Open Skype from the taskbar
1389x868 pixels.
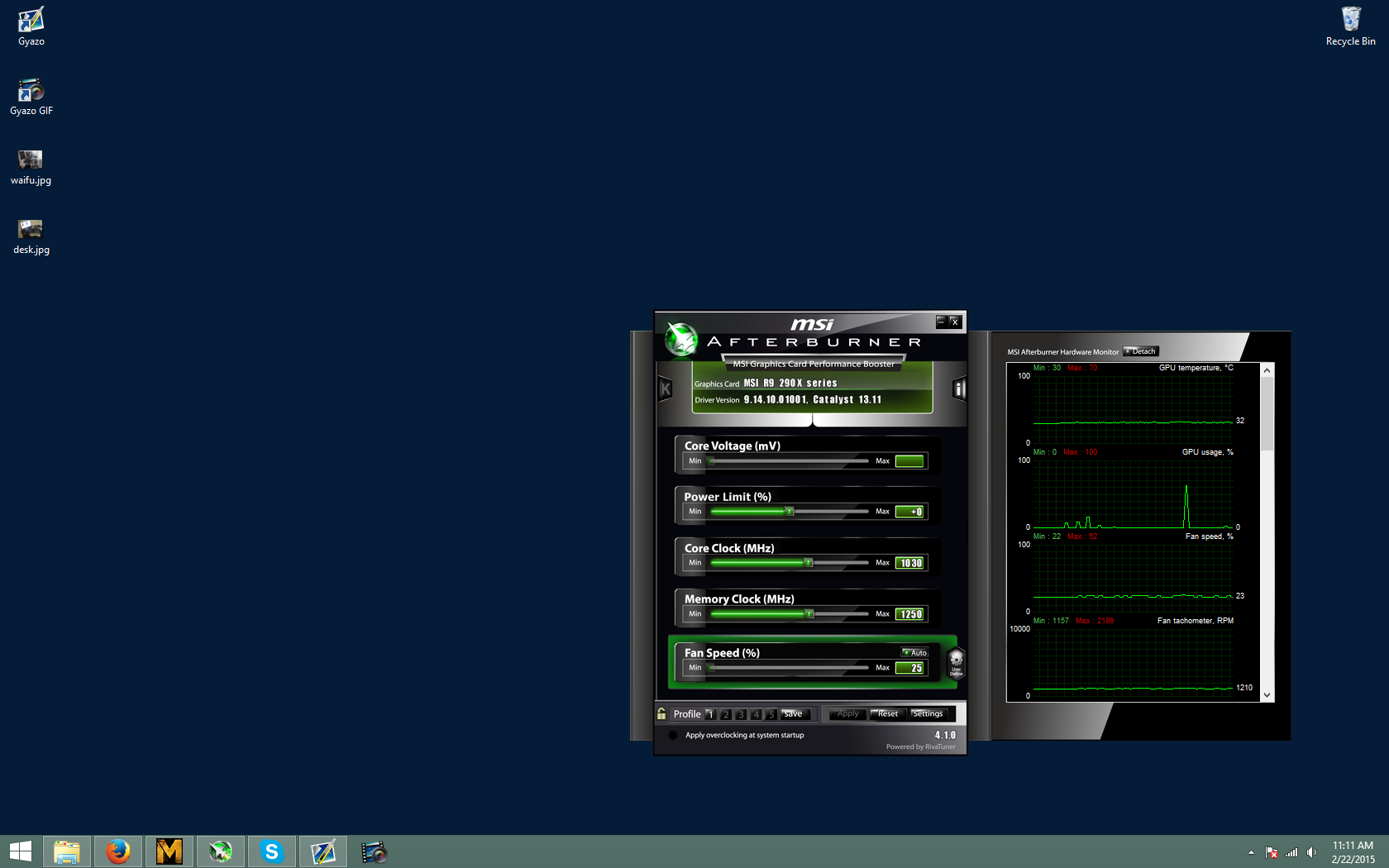pos(272,851)
